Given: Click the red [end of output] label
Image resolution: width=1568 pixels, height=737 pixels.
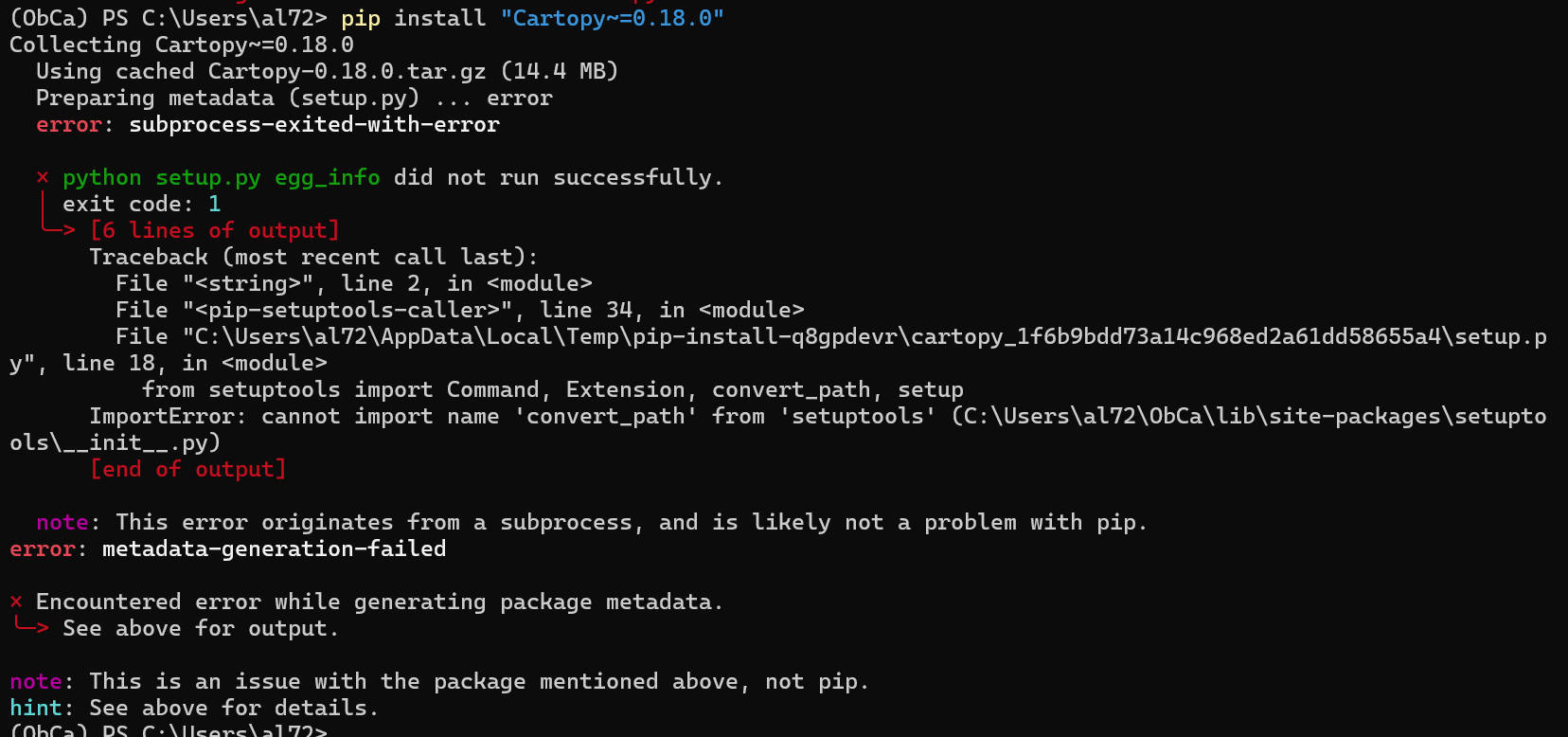Looking at the screenshot, I should click(187, 469).
